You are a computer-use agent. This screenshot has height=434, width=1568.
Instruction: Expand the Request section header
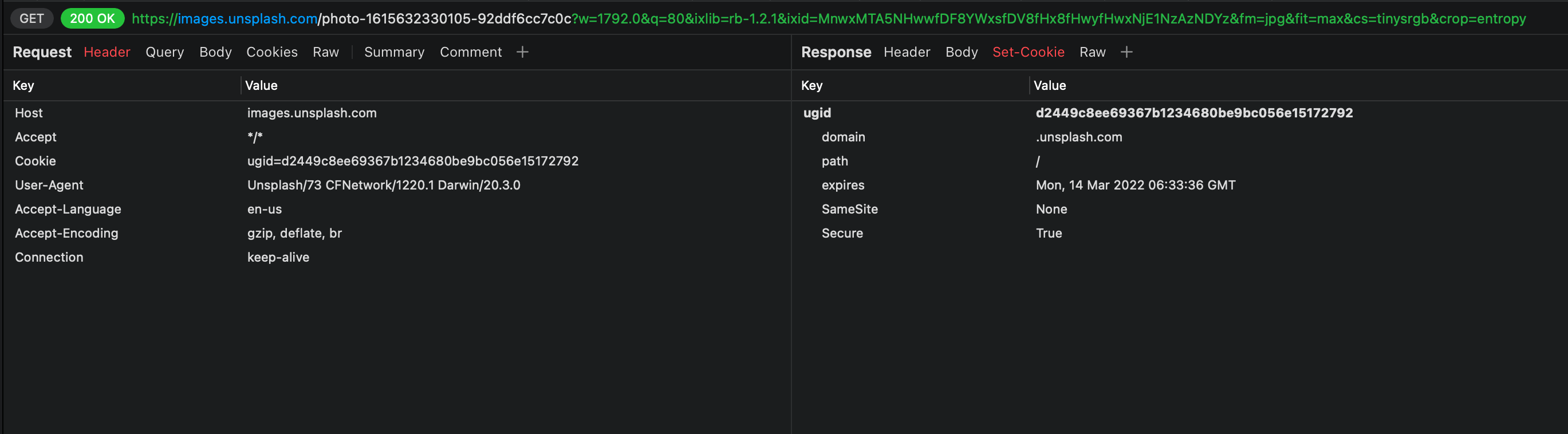[41, 52]
